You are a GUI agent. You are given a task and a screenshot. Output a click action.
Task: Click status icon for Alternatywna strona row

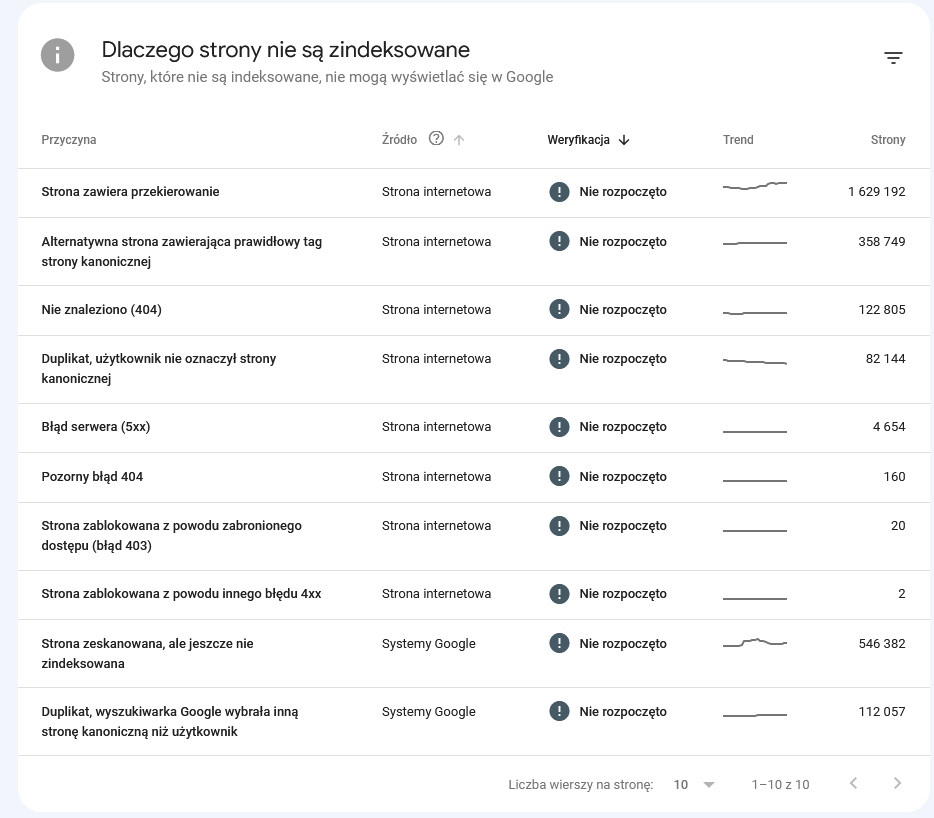(559, 241)
